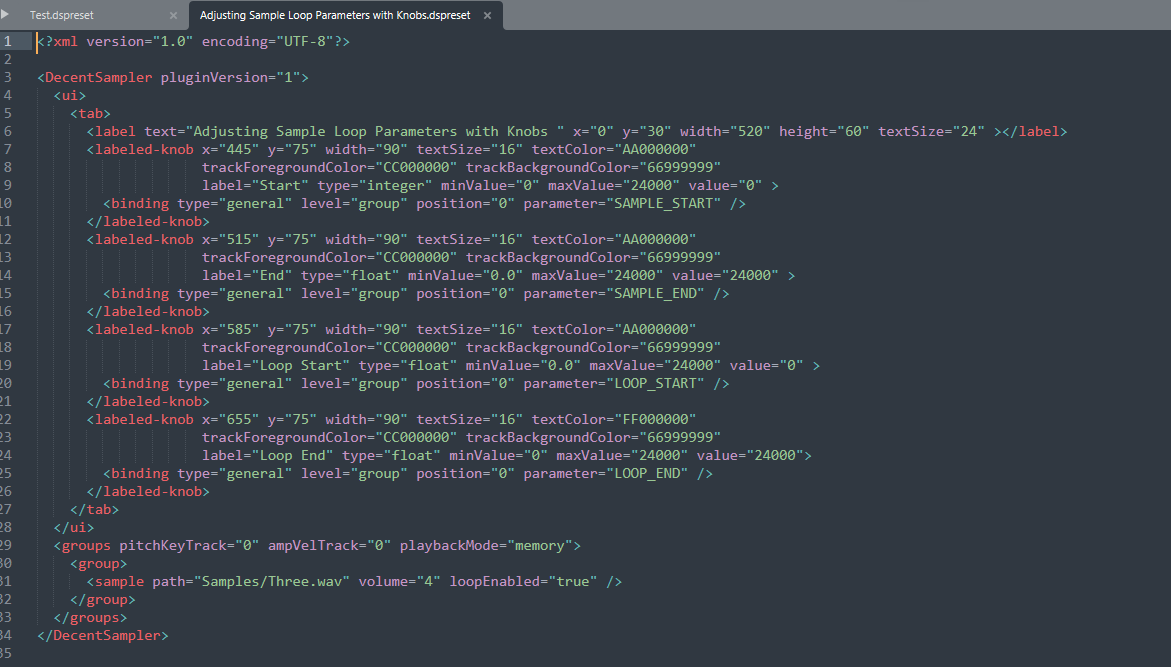Click the closing </group> tag
This screenshot has width=1171, height=667.
click(x=102, y=599)
